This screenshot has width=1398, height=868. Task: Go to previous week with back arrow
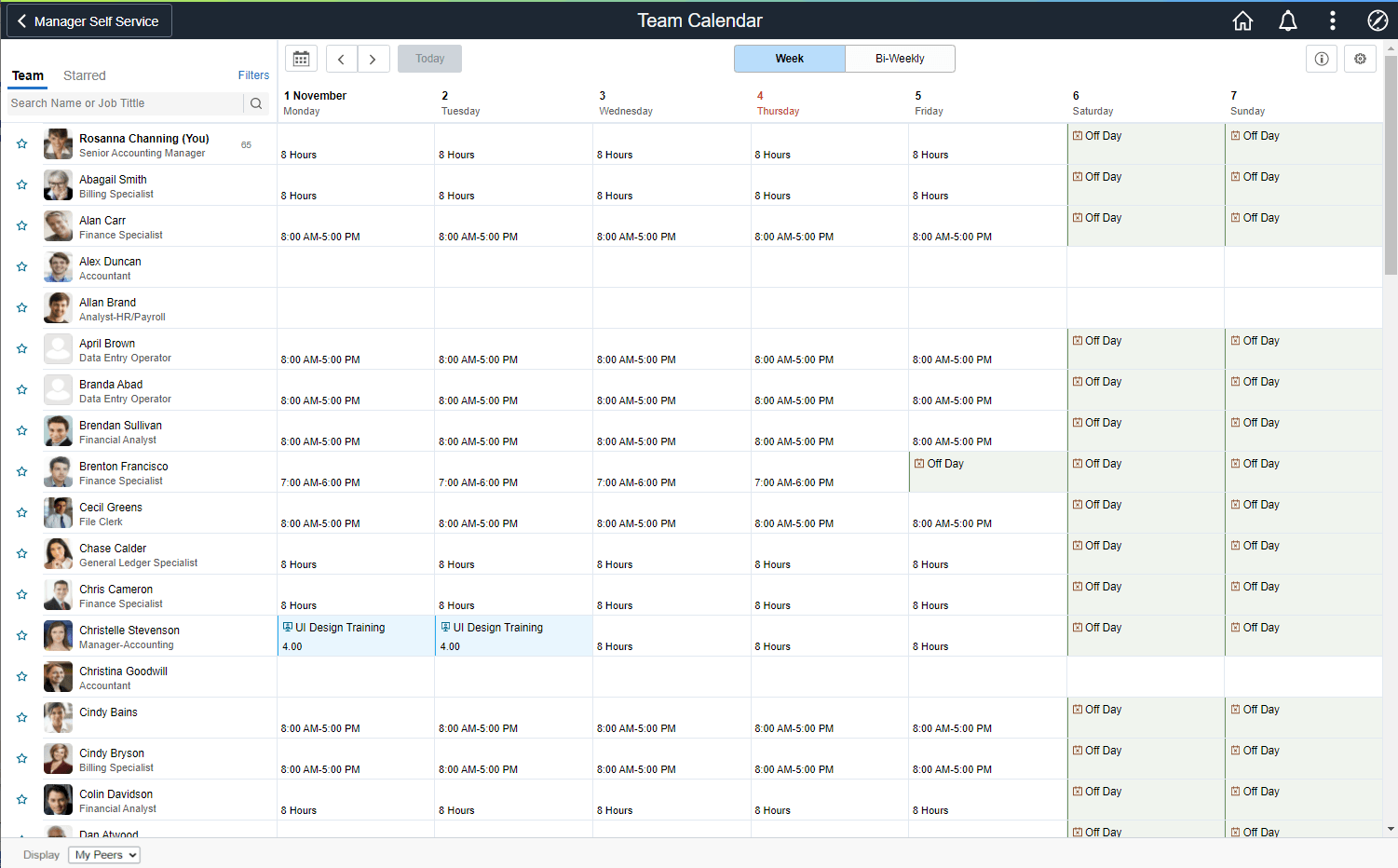click(341, 58)
